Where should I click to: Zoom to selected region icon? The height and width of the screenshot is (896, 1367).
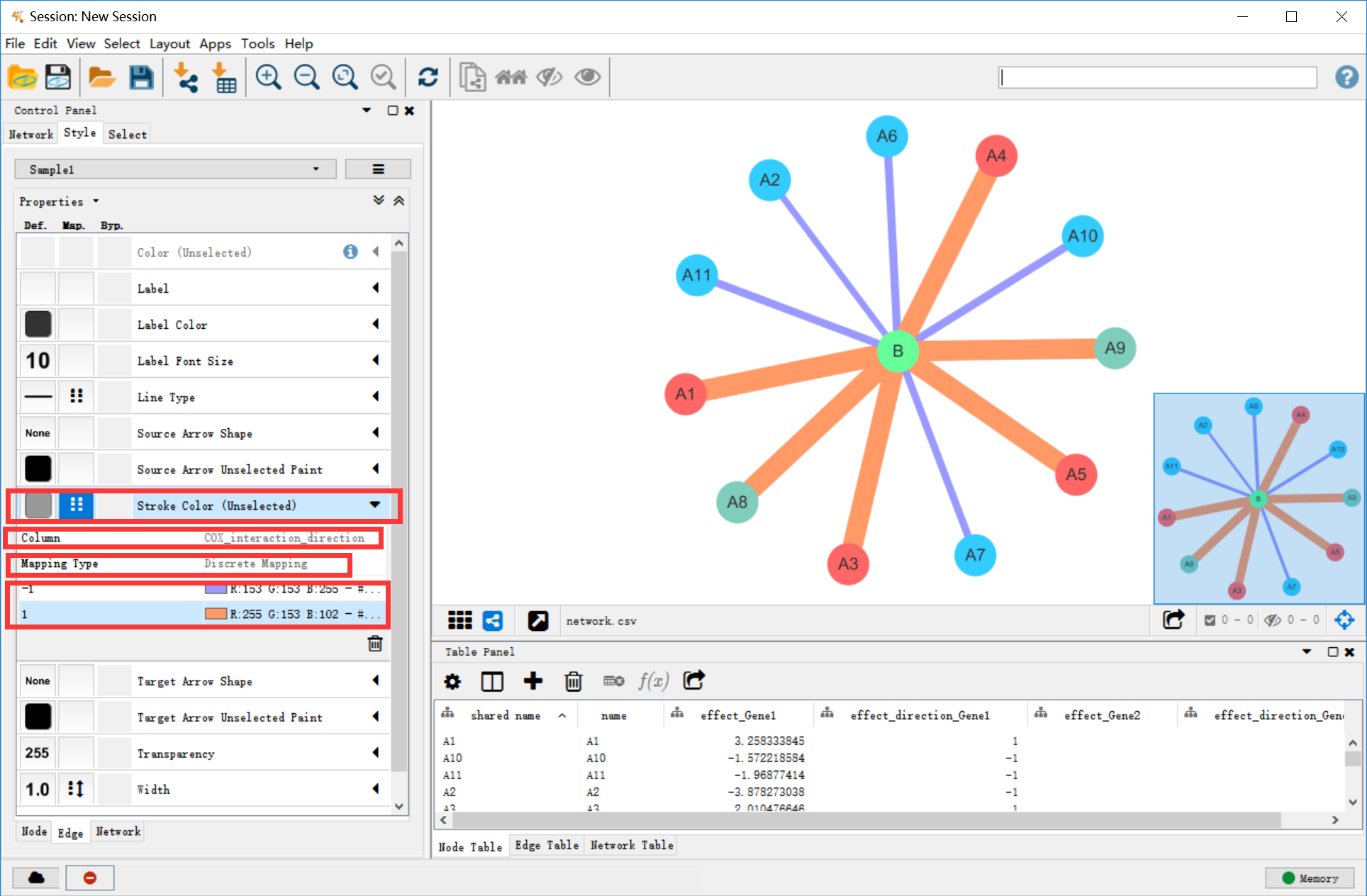(383, 77)
